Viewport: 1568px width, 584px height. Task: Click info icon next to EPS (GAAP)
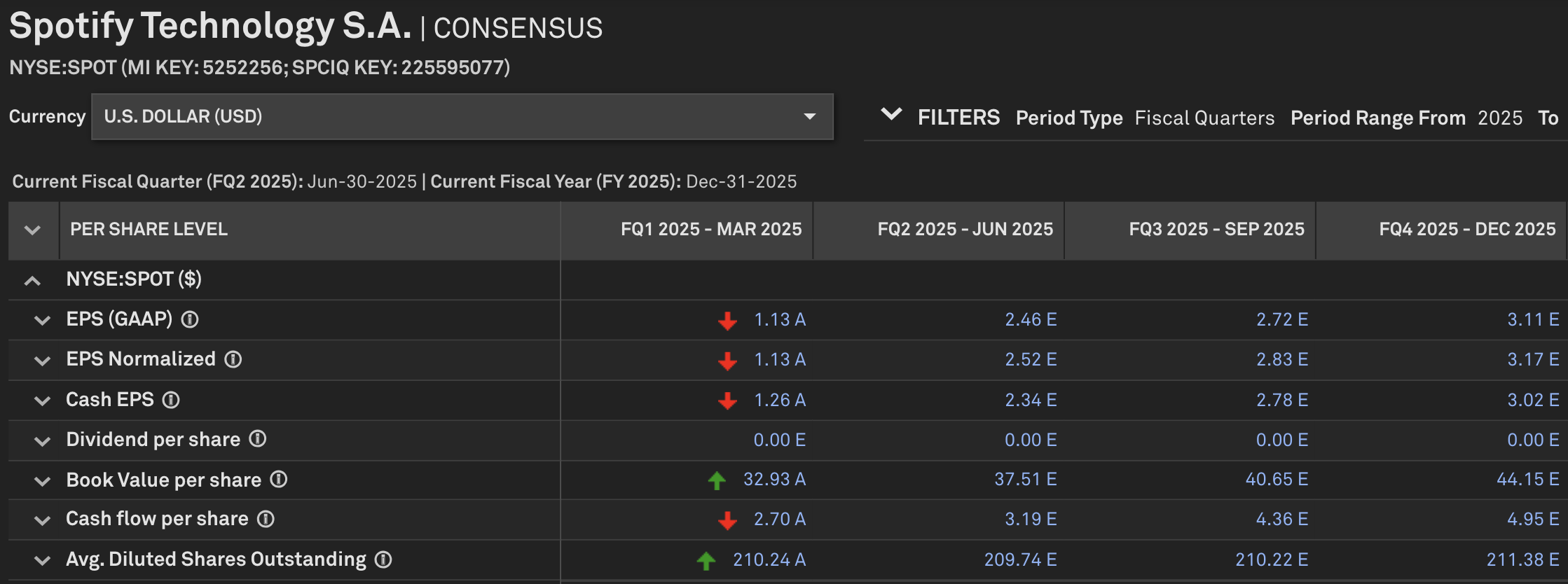click(x=190, y=319)
